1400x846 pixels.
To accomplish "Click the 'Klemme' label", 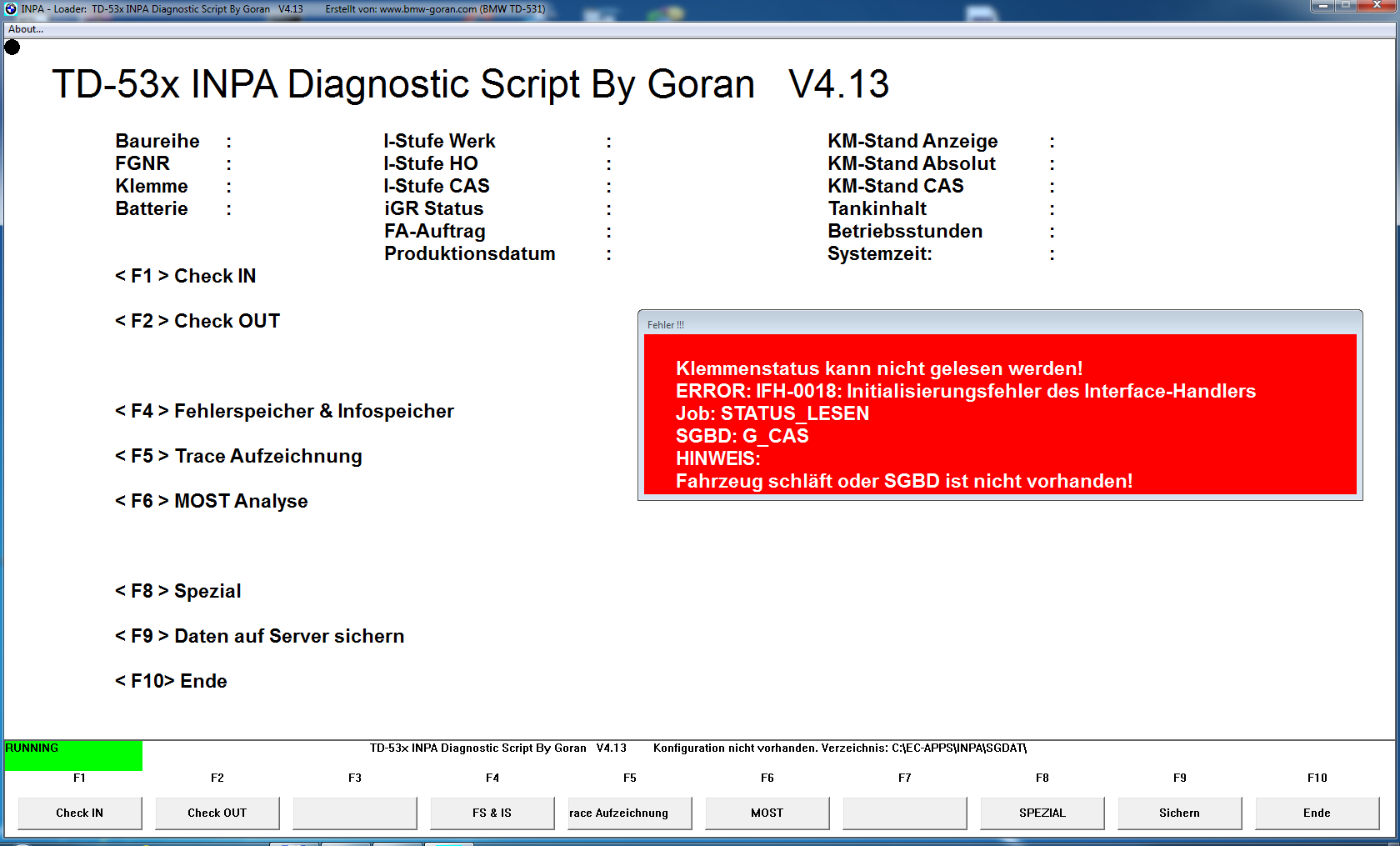I will pos(152,186).
